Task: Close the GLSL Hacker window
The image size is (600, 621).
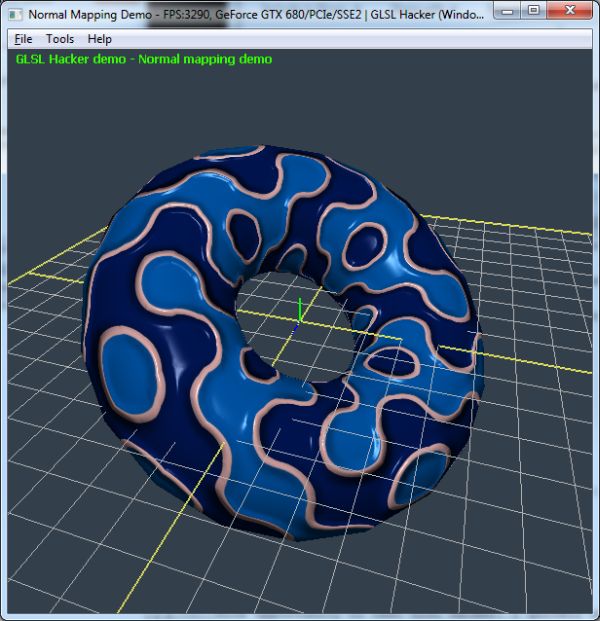Action: [571, 12]
